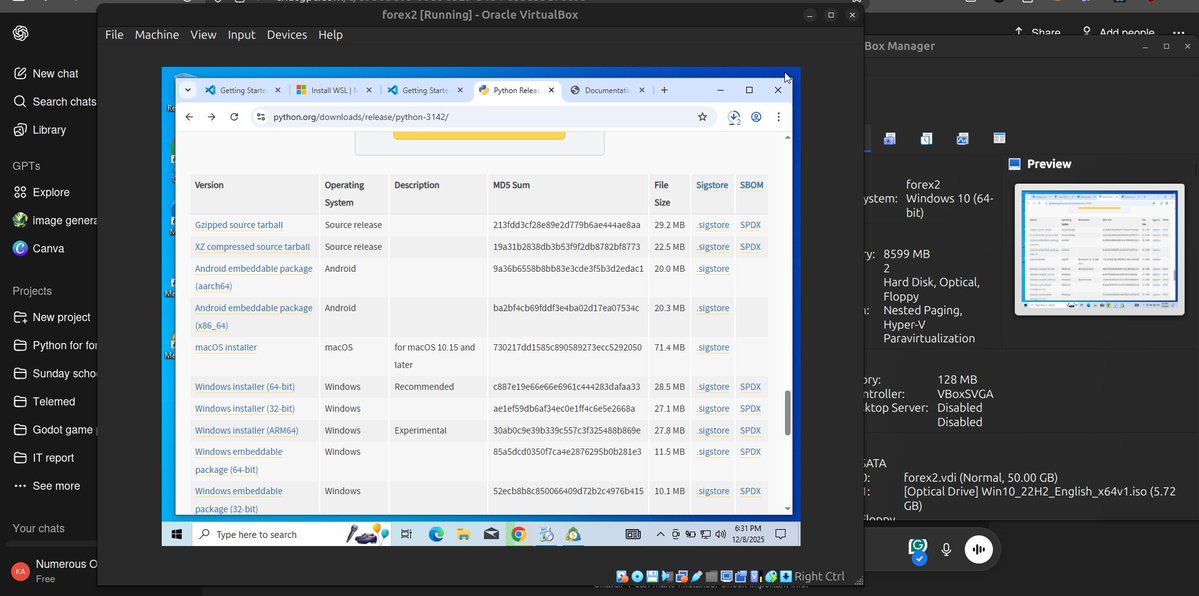
Task: Click the microphone dictate icon in ChatGPT
Action: (x=946, y=549)
